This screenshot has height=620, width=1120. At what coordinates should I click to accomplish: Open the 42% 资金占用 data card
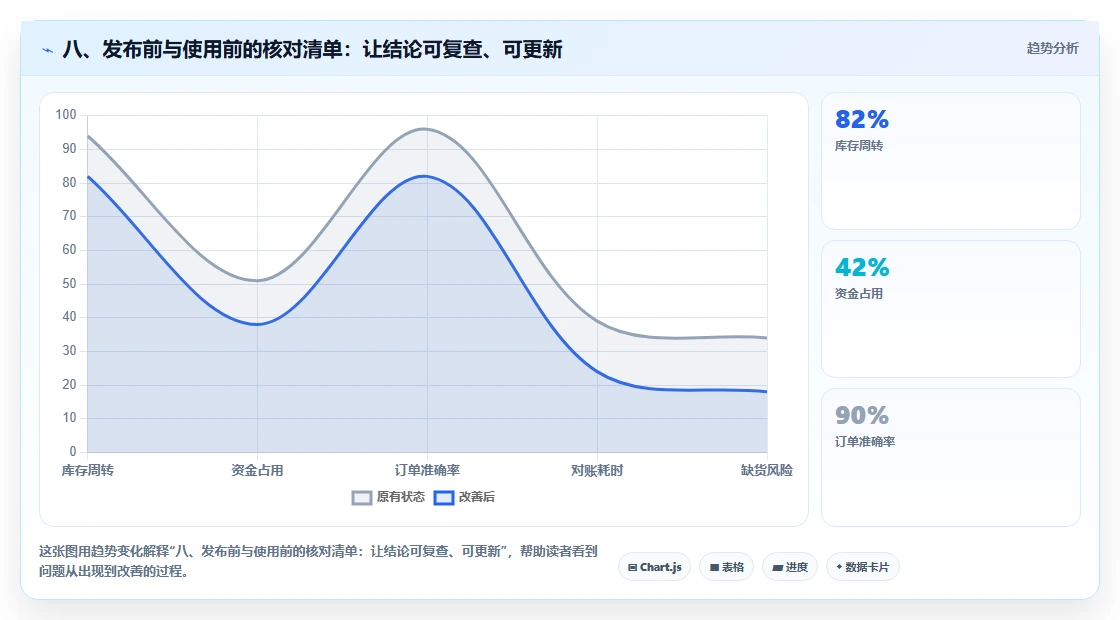951,309
